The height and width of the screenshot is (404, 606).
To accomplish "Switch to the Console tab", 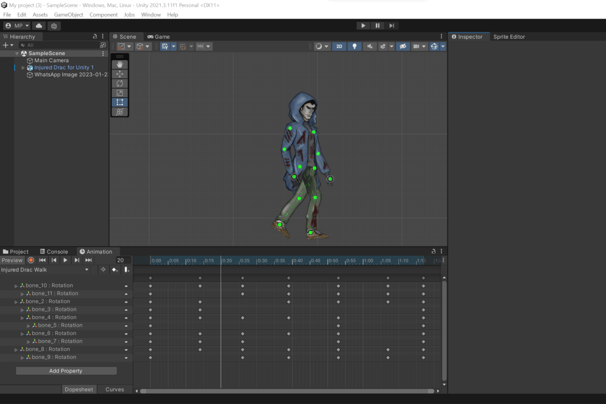I will [54, 252].
